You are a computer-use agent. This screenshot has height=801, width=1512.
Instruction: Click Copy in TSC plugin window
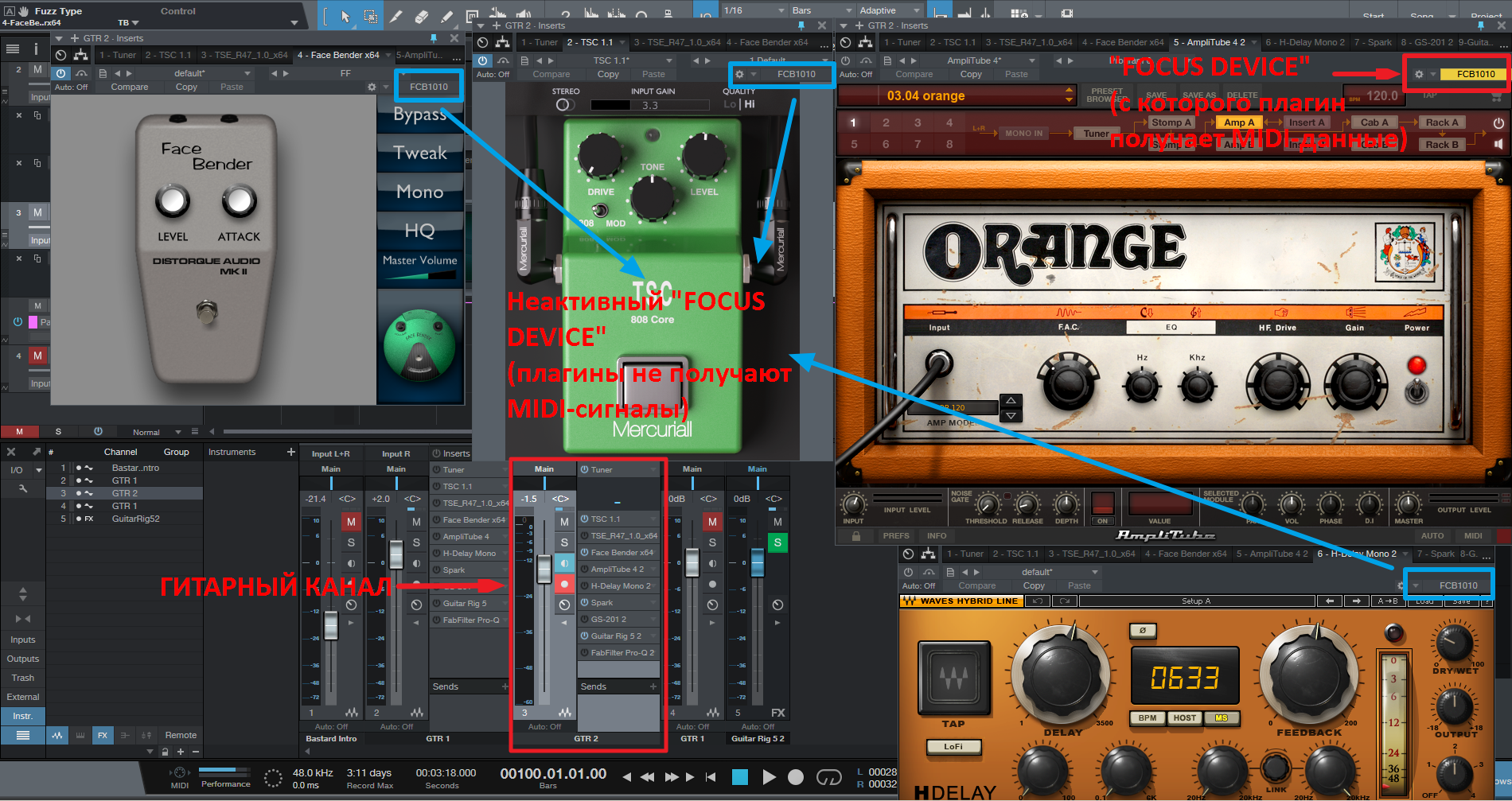click(x=608, y=74)
